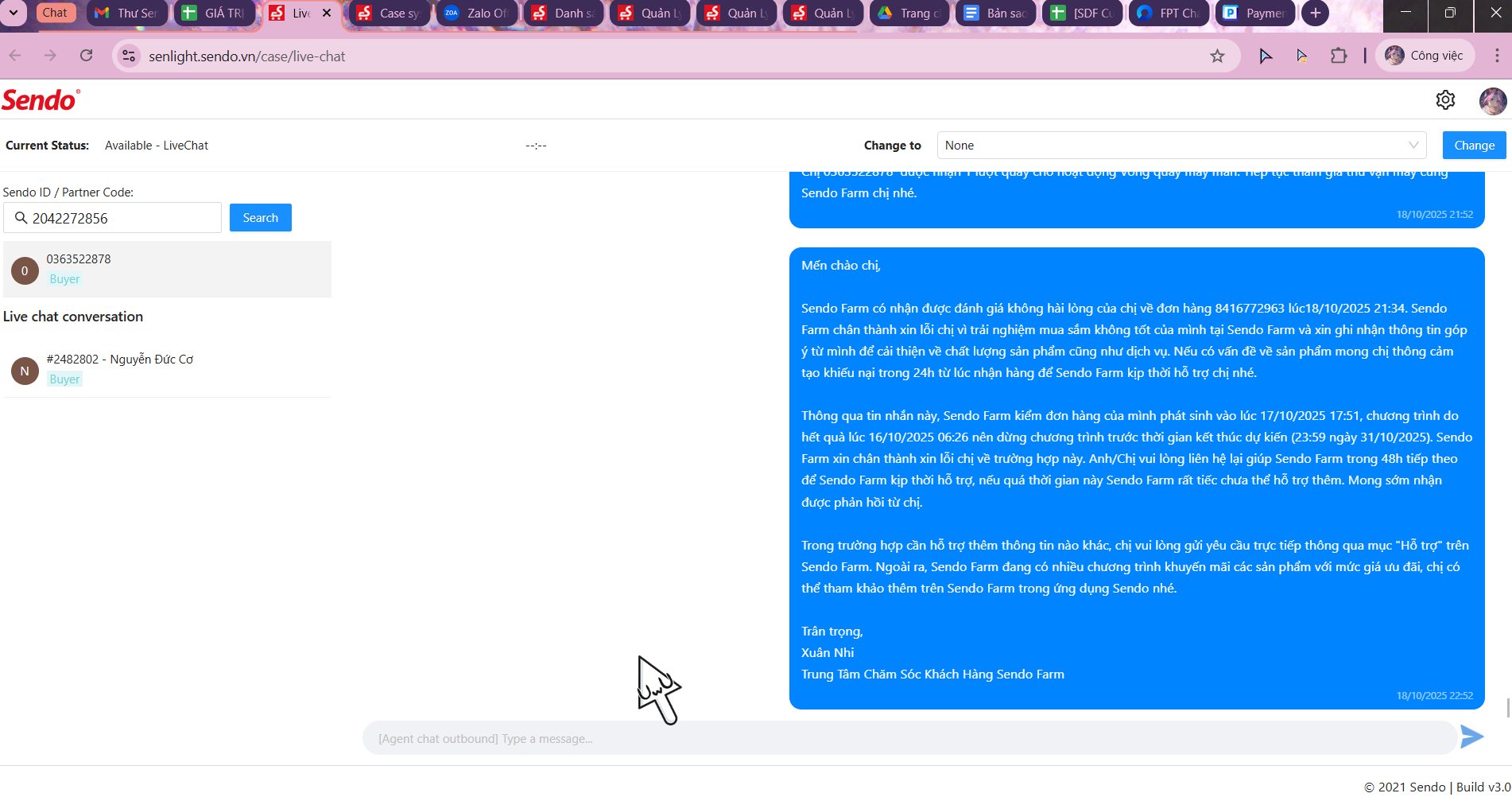
Task: Switch to the FPT Ch tab
Action: [1170, 13]
